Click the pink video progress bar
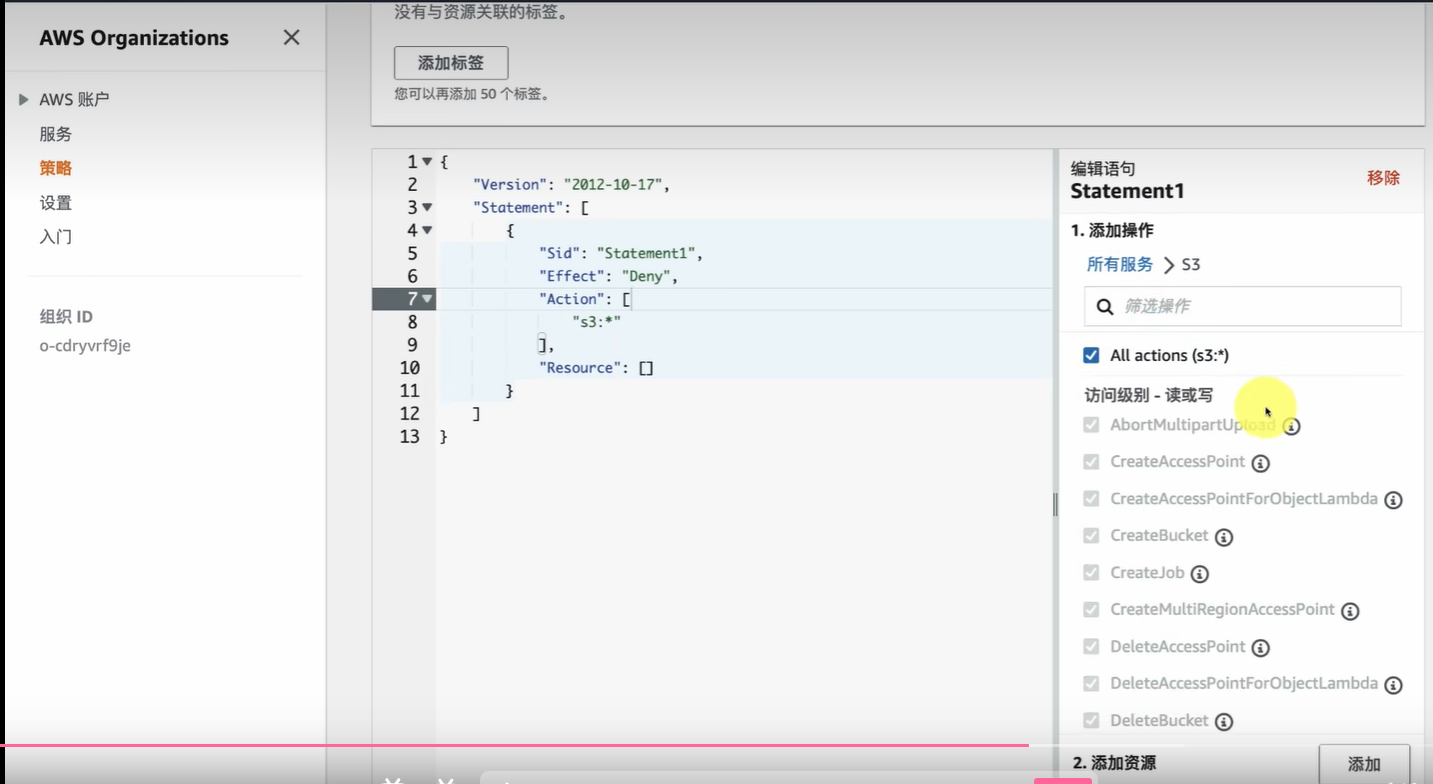This screenshot has width=1433, height=784. point(514,745)
